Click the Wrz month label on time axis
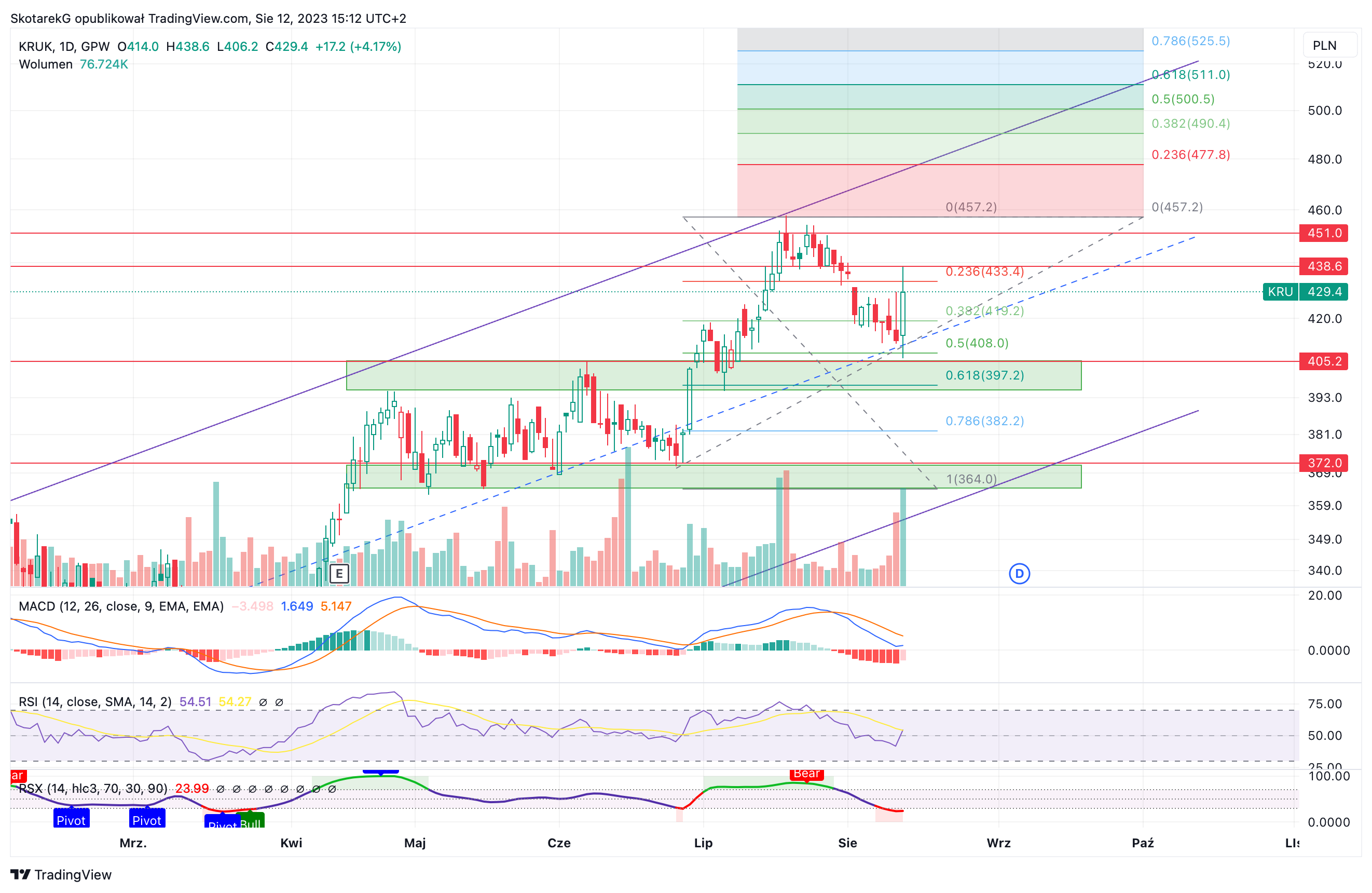 (x=998, y=843)
